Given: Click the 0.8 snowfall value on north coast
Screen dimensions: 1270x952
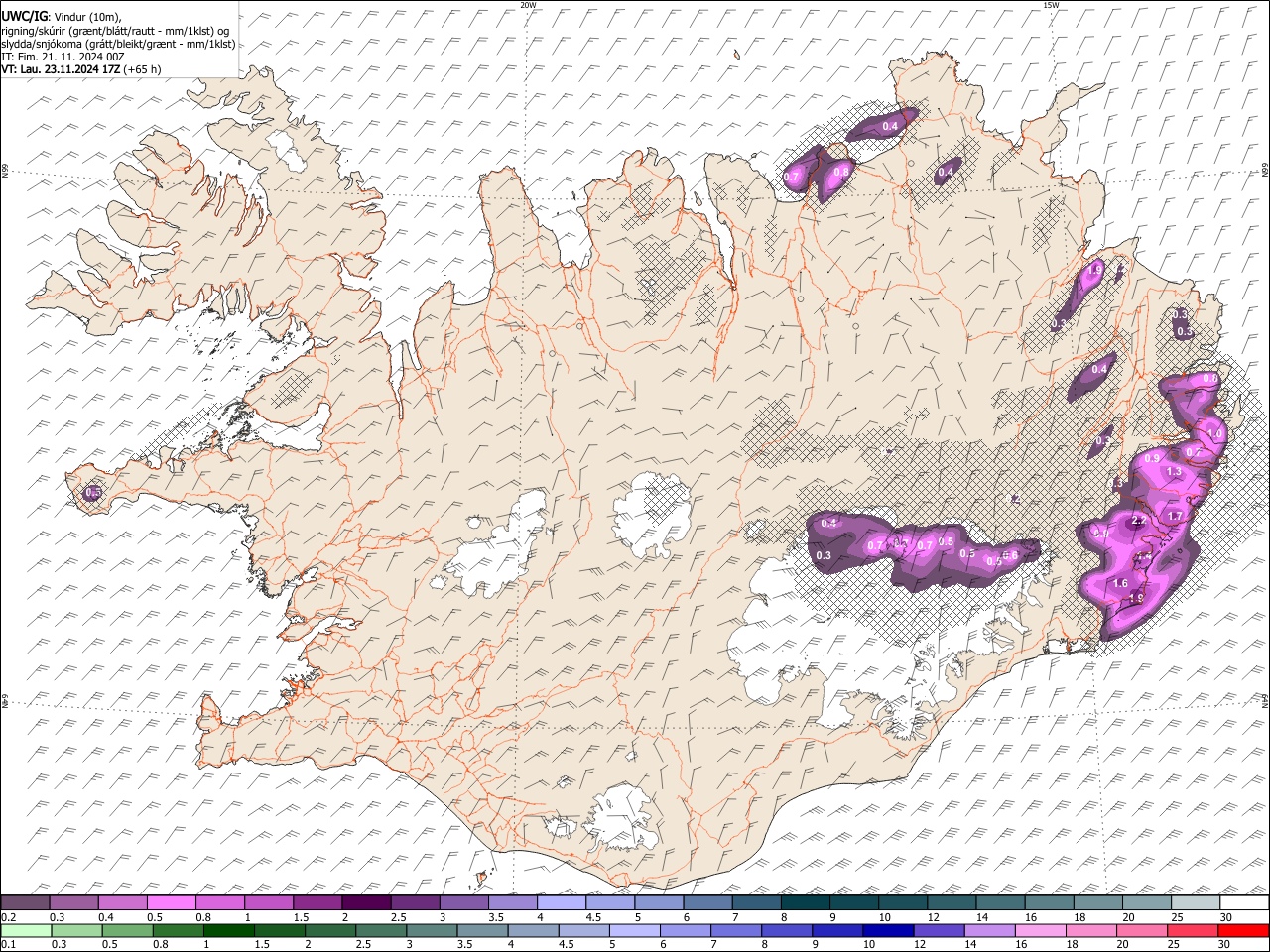Looking at the screenshot, I should [x=841, y=172].
